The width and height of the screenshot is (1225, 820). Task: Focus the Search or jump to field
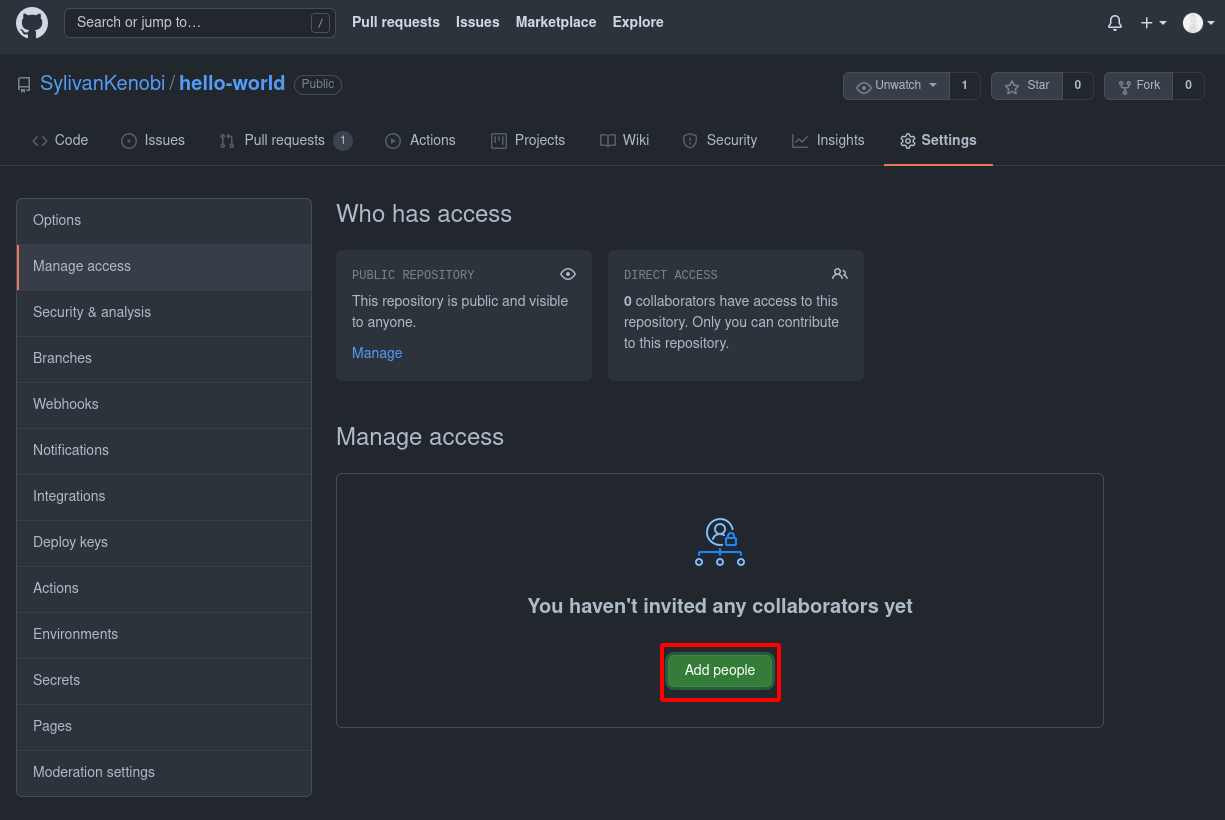coord(200,23)
